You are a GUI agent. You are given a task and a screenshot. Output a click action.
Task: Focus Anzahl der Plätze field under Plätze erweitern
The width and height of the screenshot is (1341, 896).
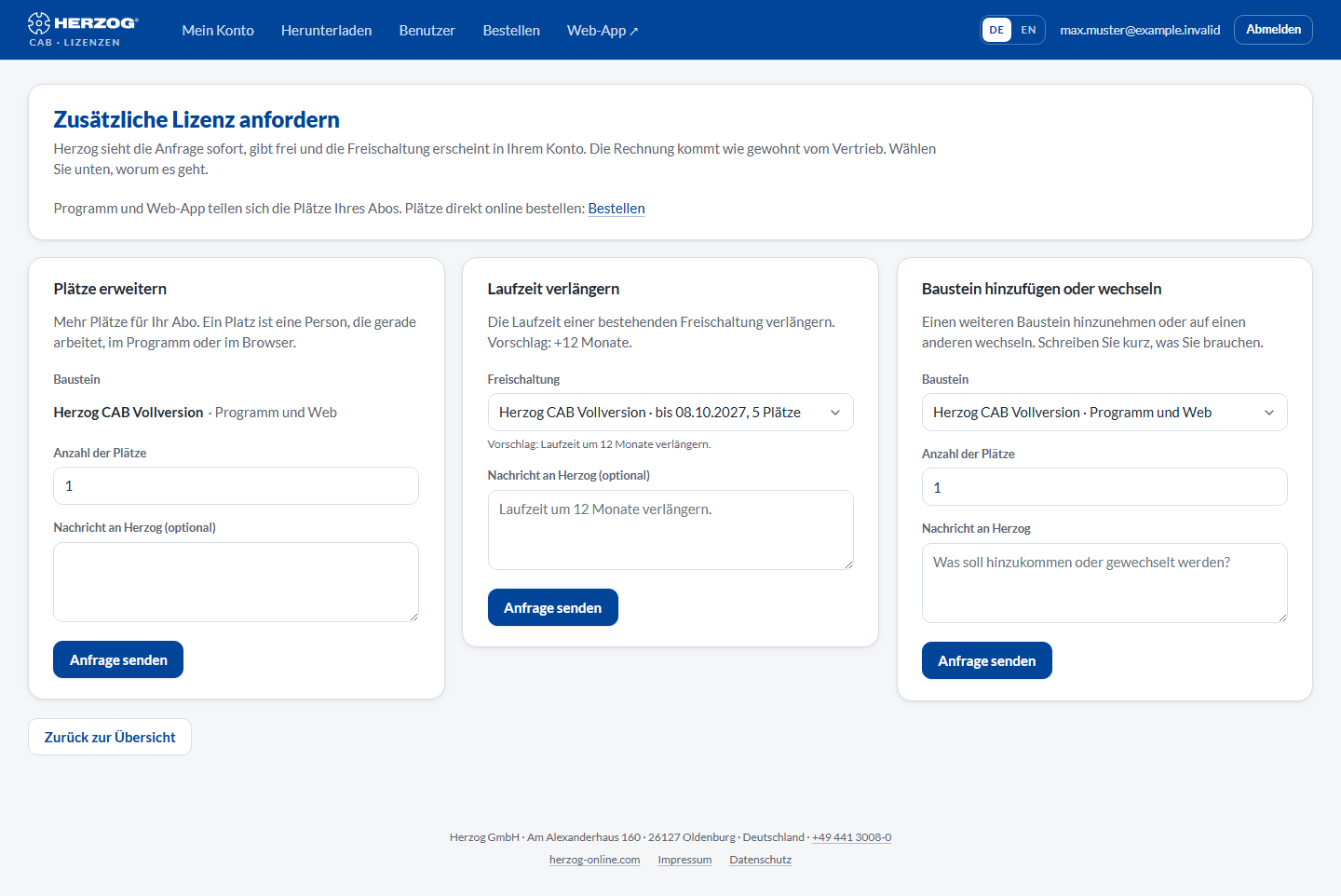236,486
